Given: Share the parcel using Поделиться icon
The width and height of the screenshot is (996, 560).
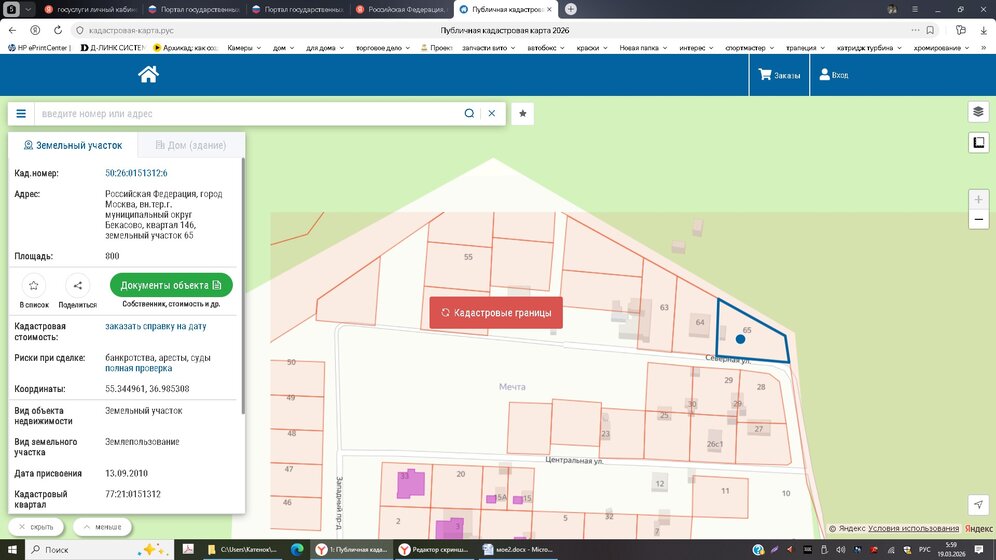Looking at the screenshot, I should (x=77, y=286).
